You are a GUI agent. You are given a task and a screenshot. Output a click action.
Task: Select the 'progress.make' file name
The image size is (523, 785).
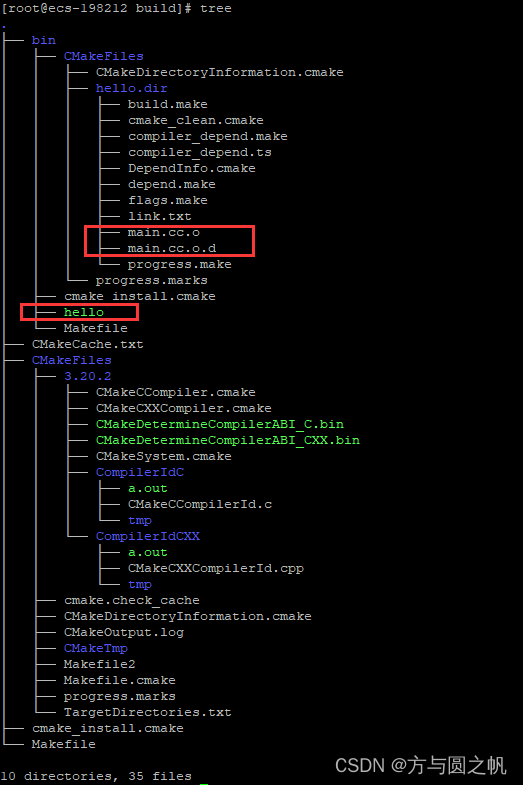tap(180, 265)
